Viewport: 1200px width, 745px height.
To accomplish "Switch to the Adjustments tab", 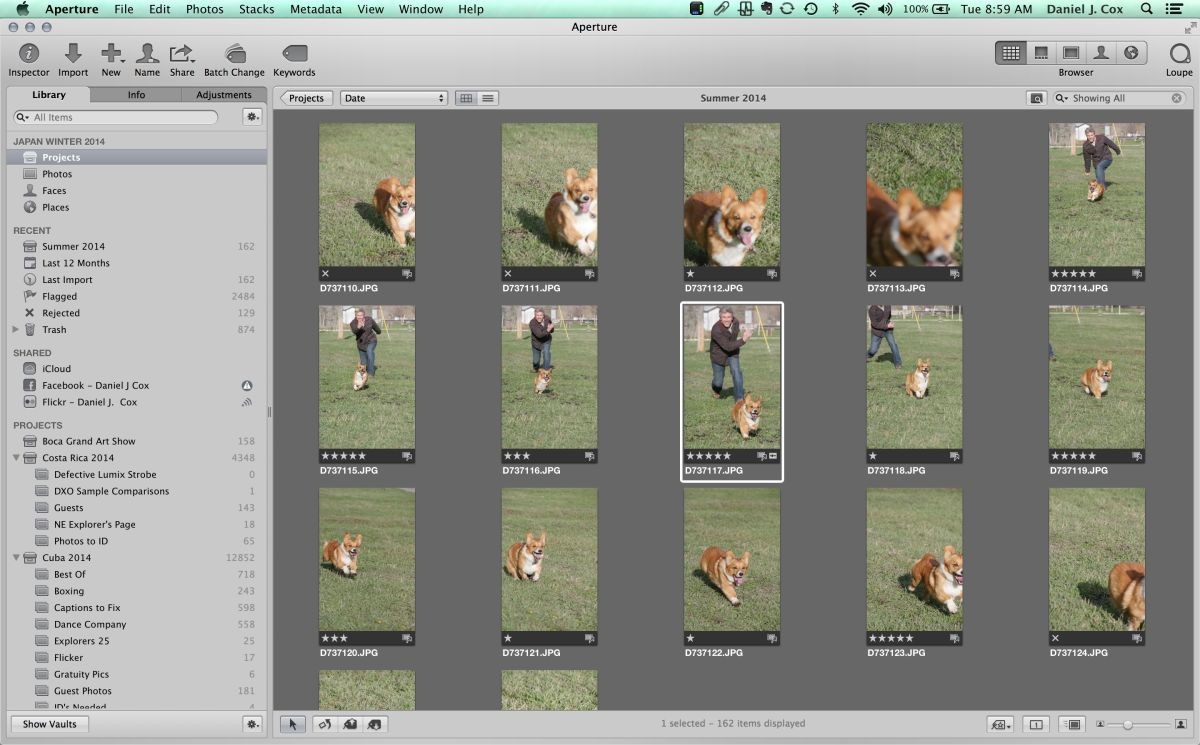I will pyautogui.click(x=224, y=95).
